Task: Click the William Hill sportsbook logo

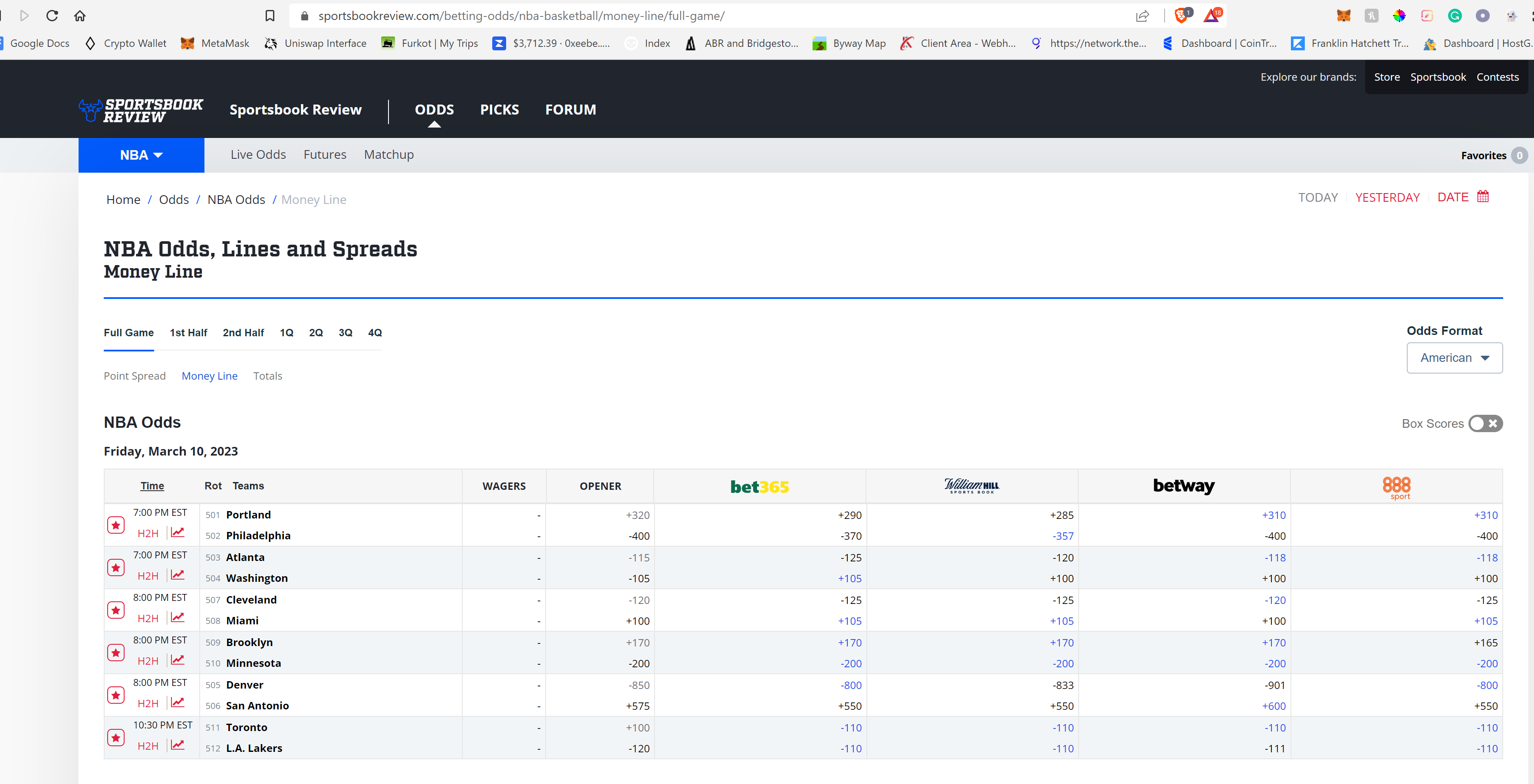Action: click(x=971, y=486)
